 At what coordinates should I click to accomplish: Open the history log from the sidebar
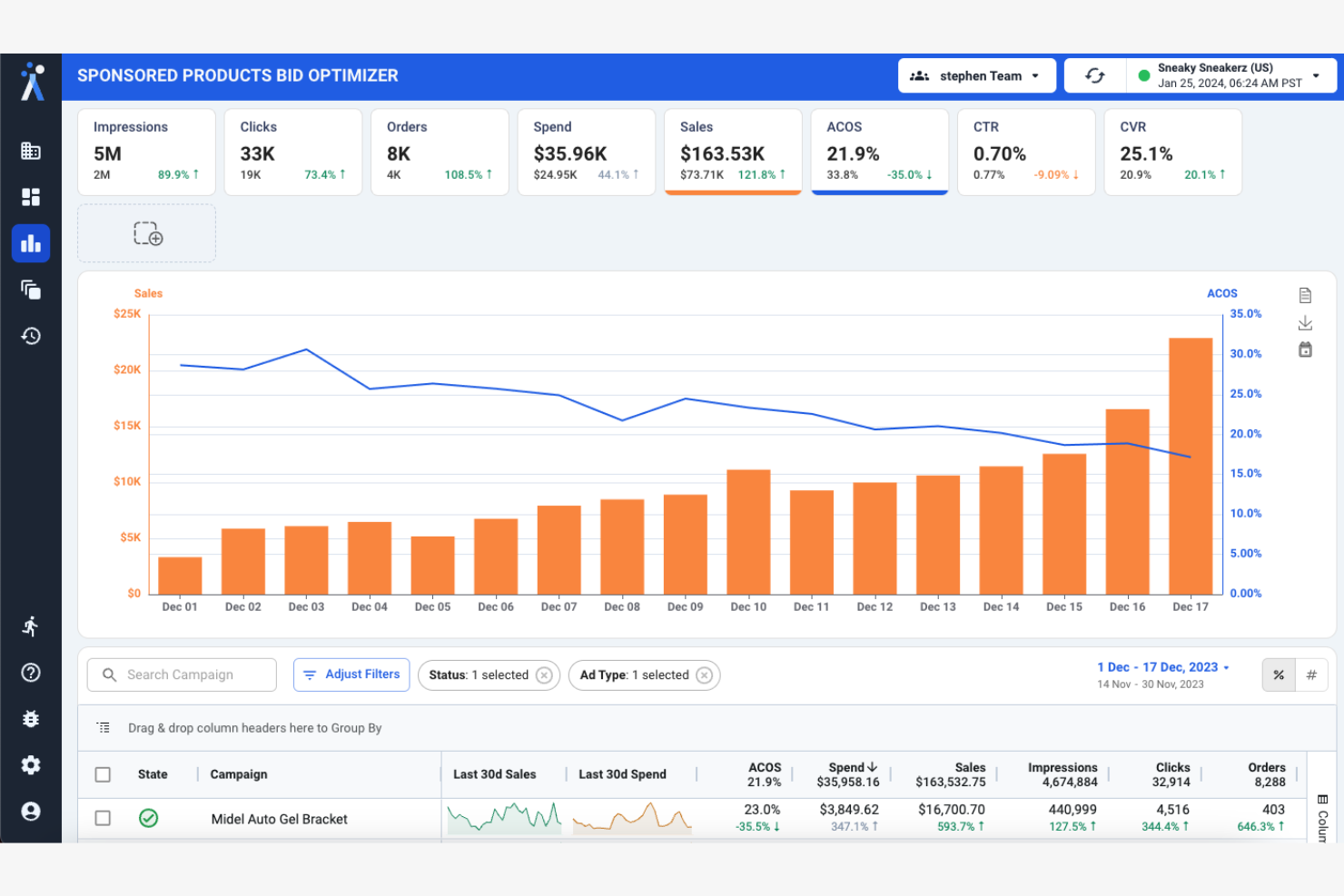click(31, 336)
